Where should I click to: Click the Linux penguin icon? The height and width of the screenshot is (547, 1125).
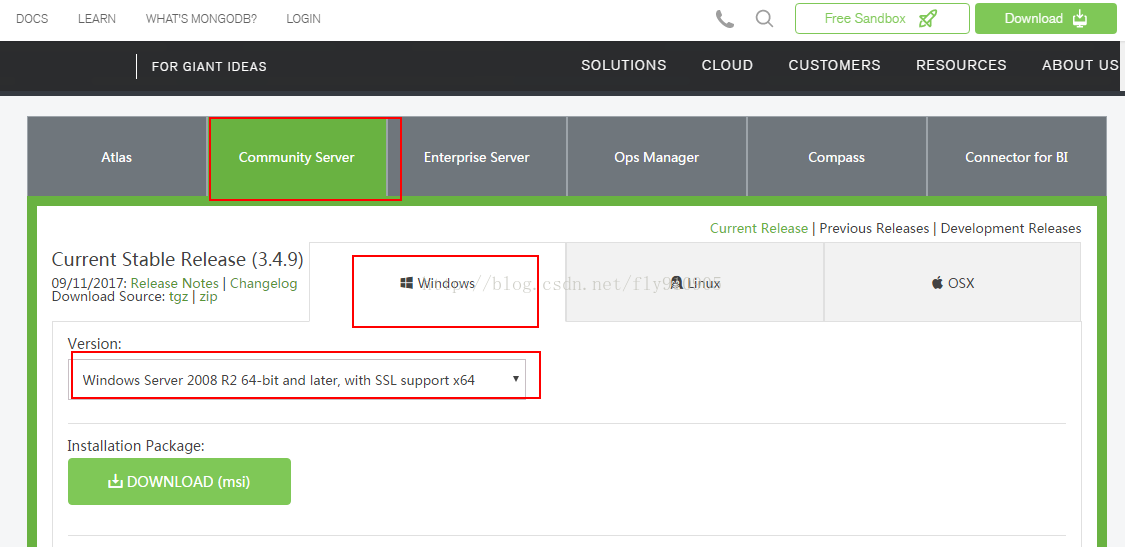(x=676, y=283)
